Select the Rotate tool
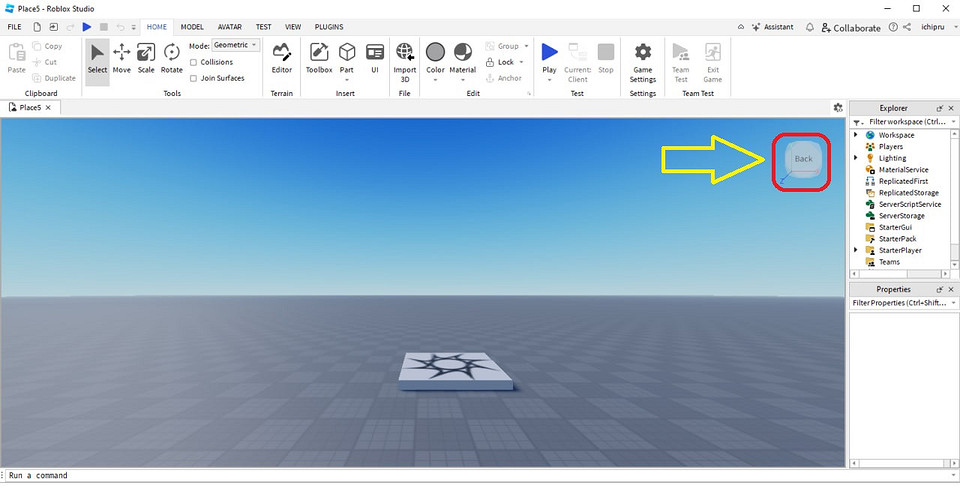The height and width of the screenshot is (500, 960). [172, 57]
